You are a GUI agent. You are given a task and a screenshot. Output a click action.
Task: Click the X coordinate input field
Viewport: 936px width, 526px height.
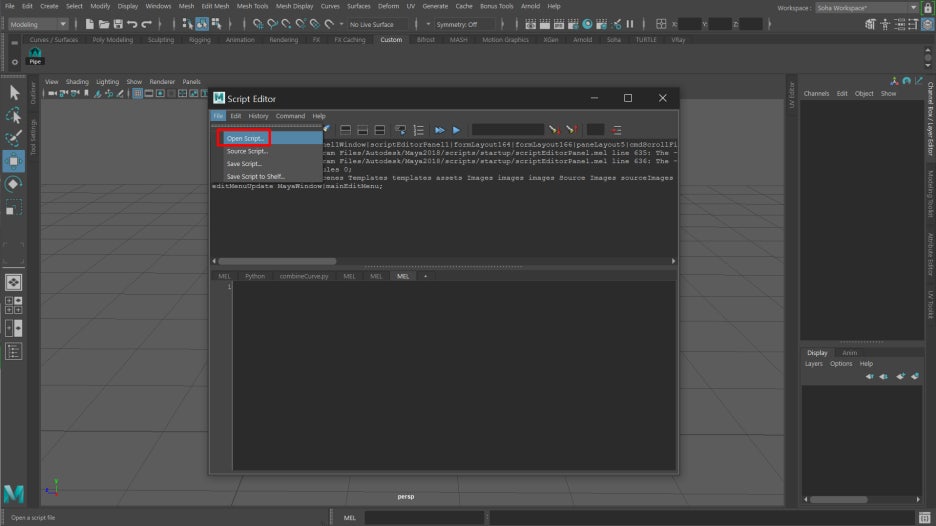(x=689, y=24)
